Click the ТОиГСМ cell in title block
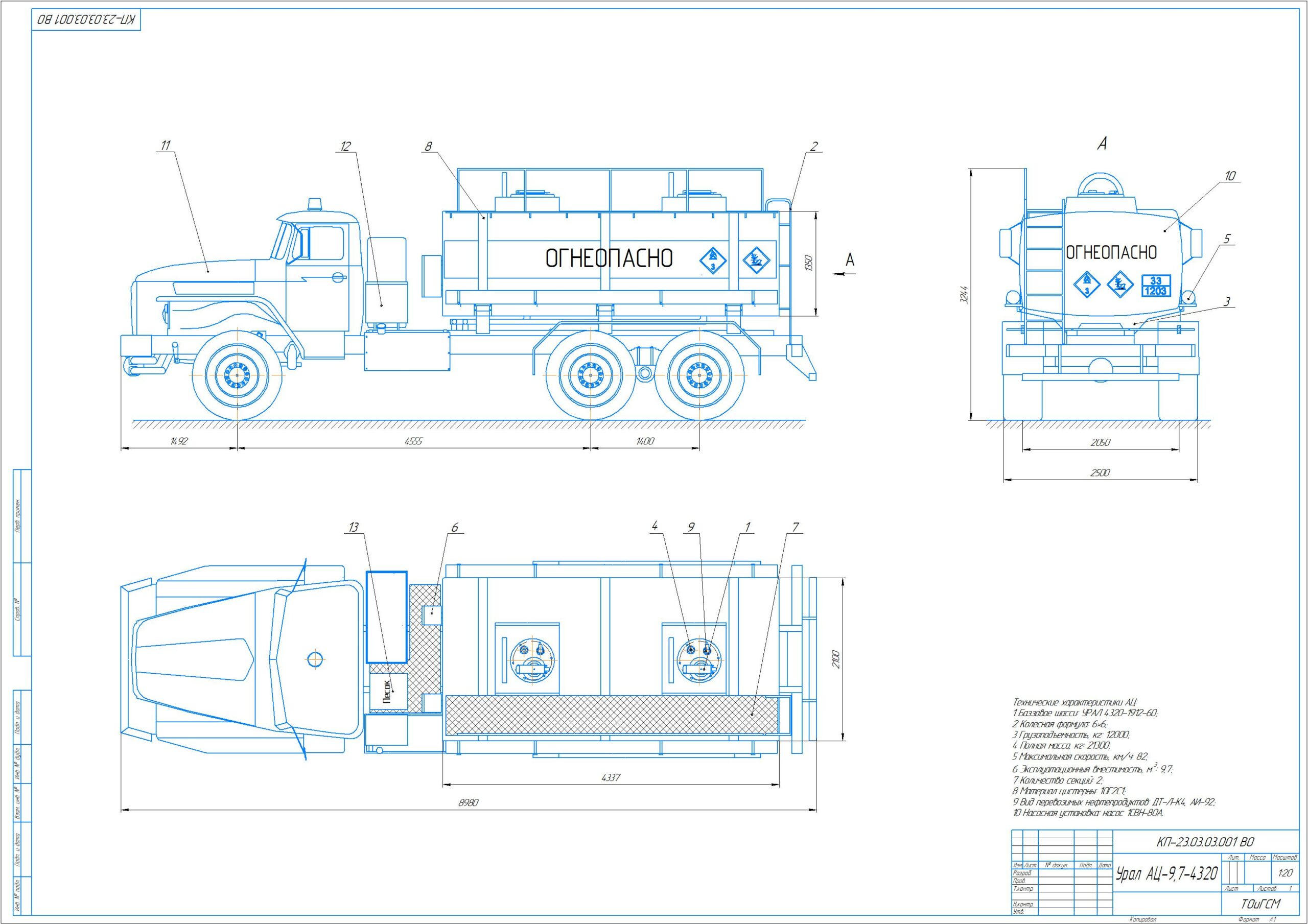 (1260, 904)
